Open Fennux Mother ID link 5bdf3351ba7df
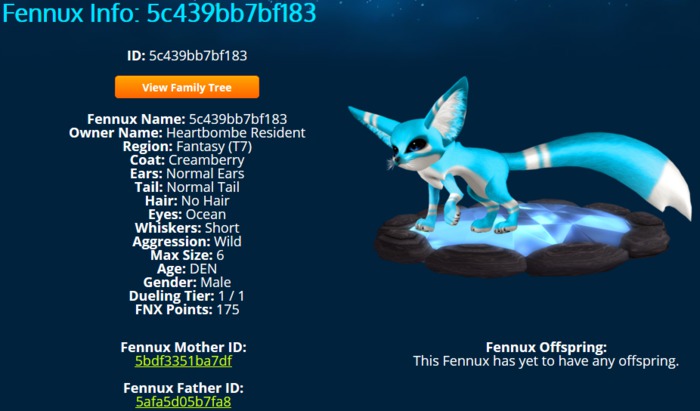 coord(183,361)
